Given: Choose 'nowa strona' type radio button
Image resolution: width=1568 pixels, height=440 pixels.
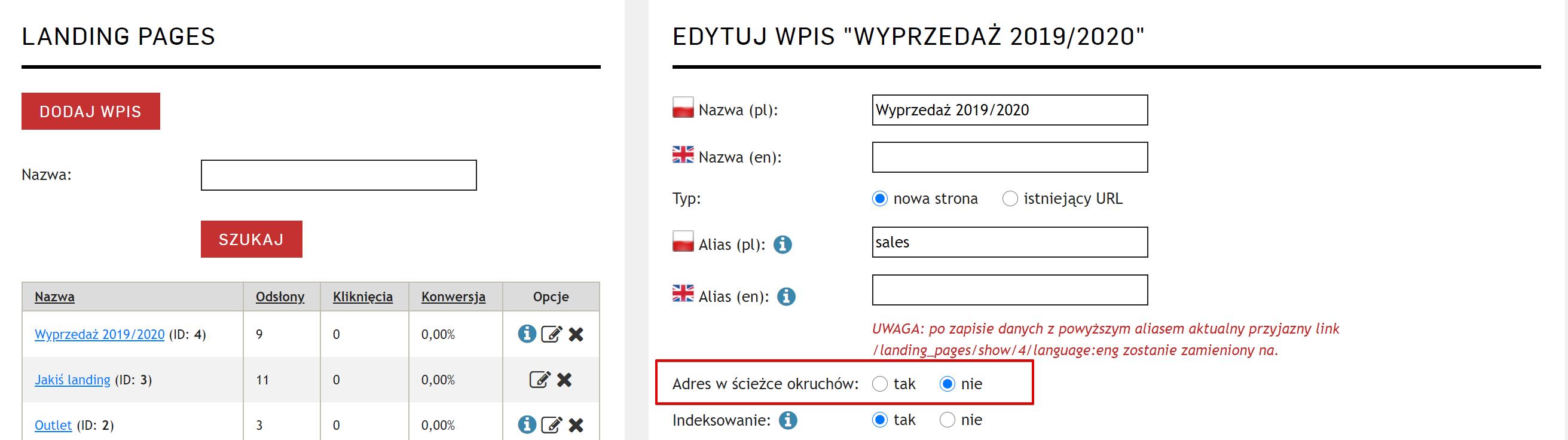Looking at the screenshot, I should (x=879, y=199).
